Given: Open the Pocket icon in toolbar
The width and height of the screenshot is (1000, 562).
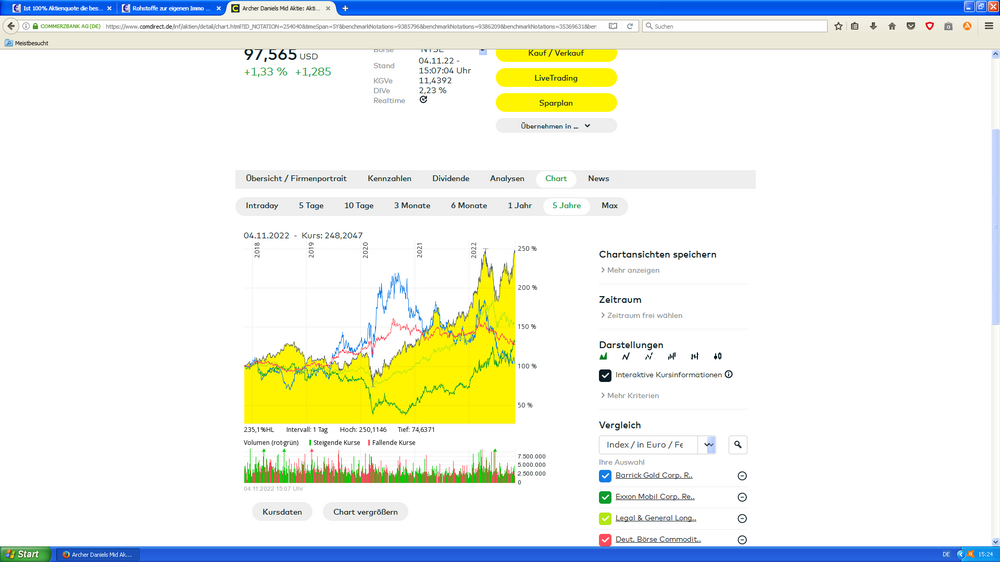Looking at the screenshot, I should 911,26.
